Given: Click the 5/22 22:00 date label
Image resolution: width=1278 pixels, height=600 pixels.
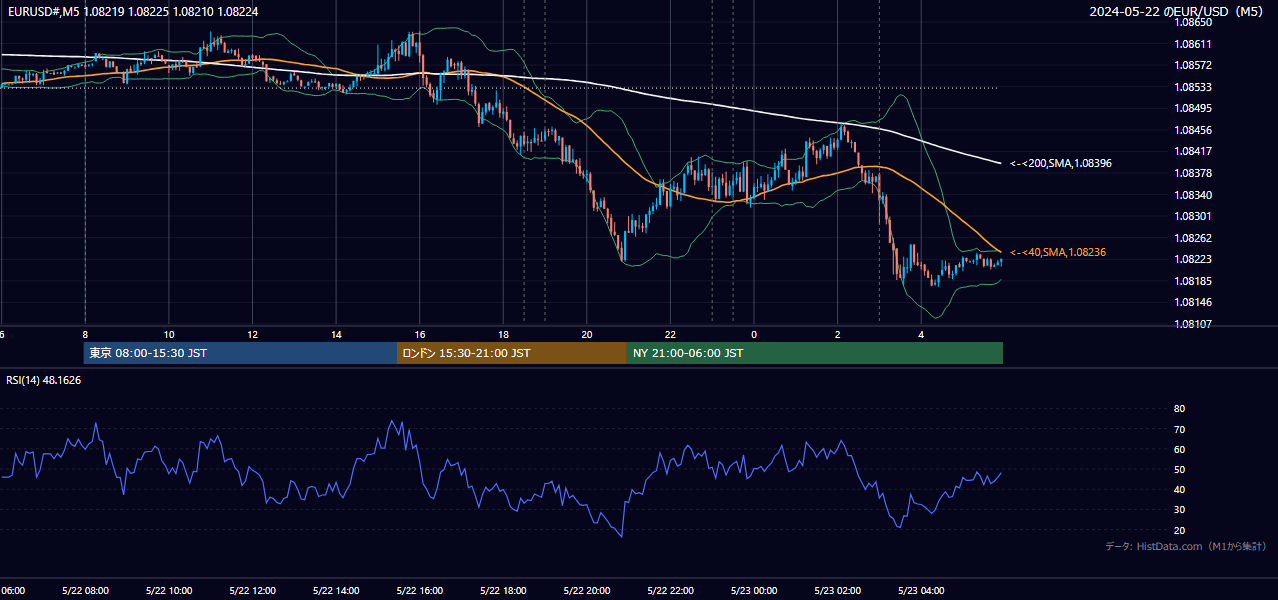Looking at the screenshot, I should [x=670, y=590].
